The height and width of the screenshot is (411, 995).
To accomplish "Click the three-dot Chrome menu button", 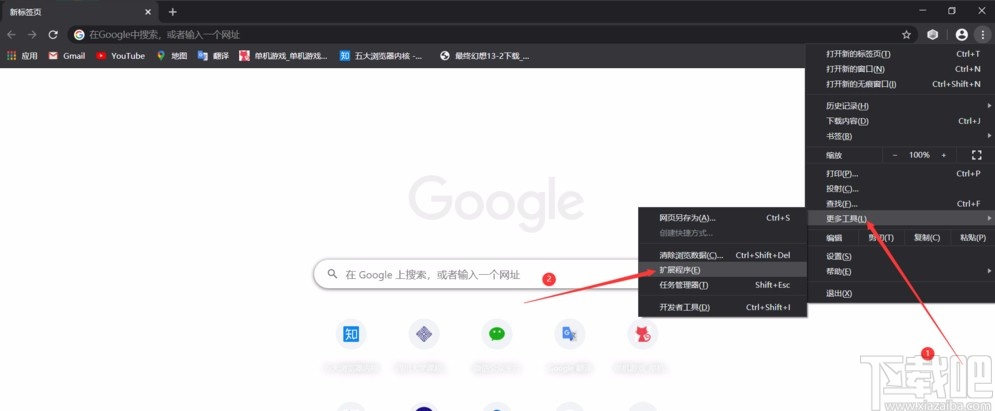I will (x=983, y=35).
